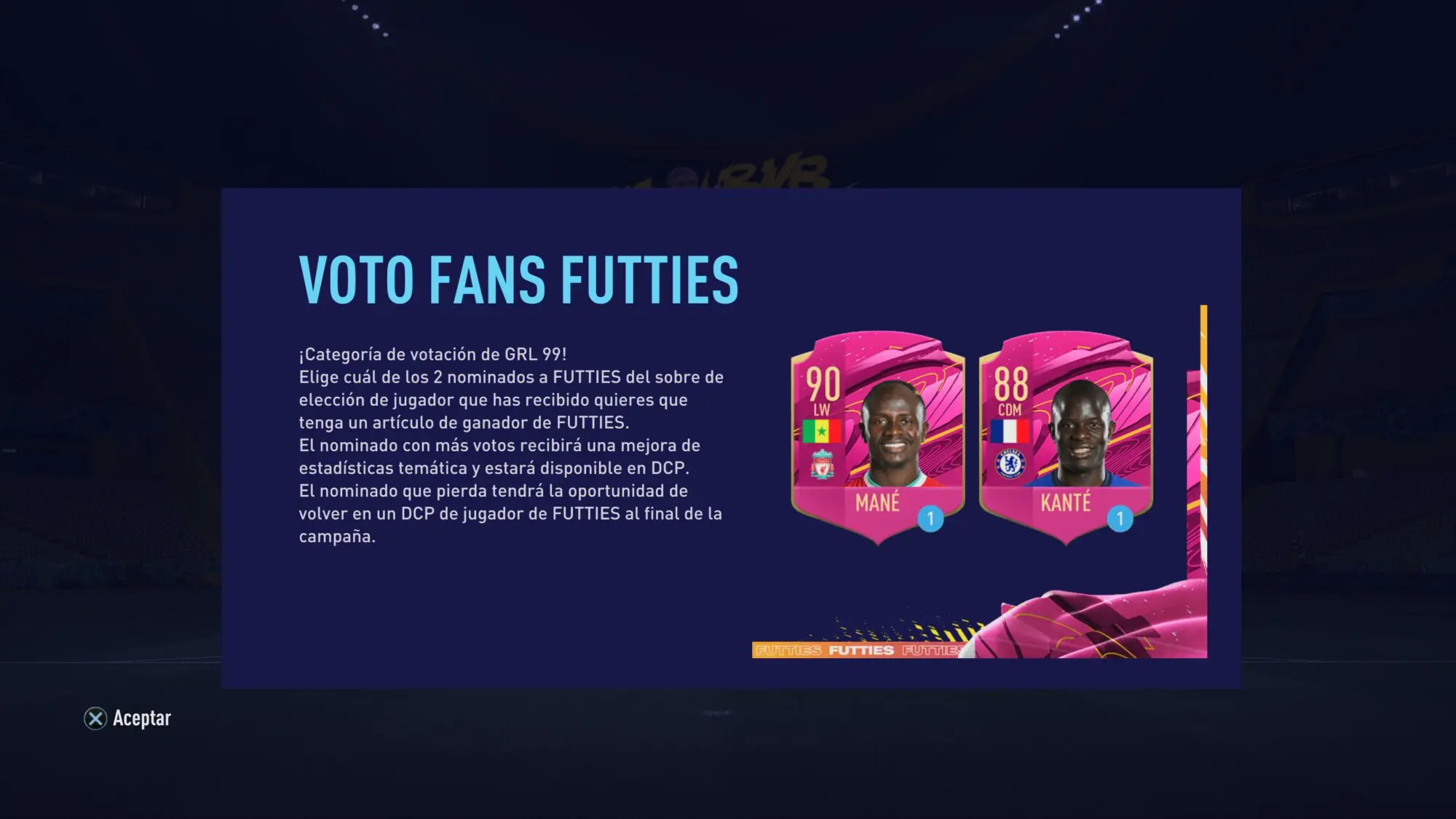Click the CDM position label
1456x819 pixels.
[x=1010, y=410]
